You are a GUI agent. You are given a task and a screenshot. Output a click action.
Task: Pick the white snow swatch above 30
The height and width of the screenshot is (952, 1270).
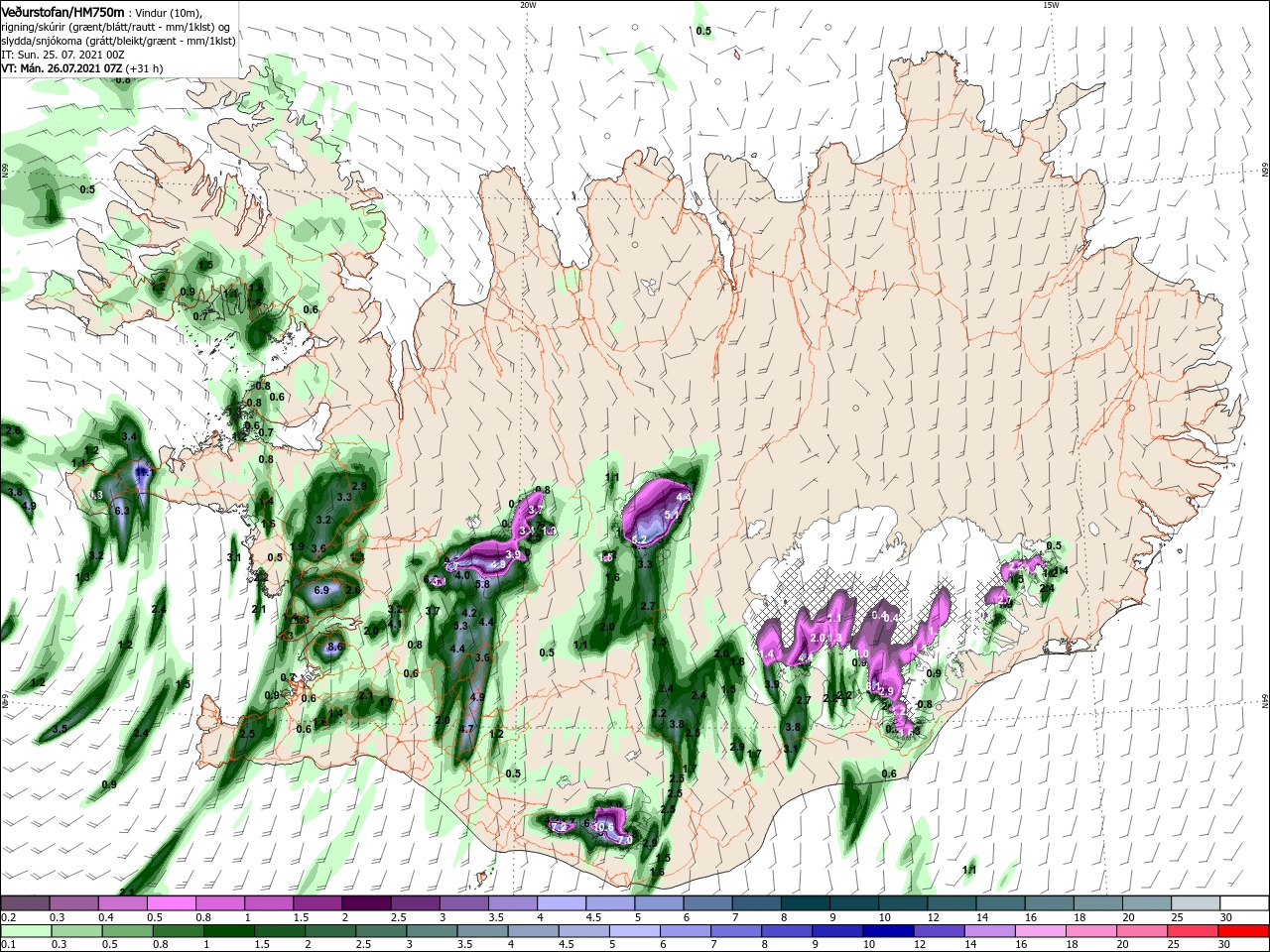pyautogui.click(x=1243, y=903)
